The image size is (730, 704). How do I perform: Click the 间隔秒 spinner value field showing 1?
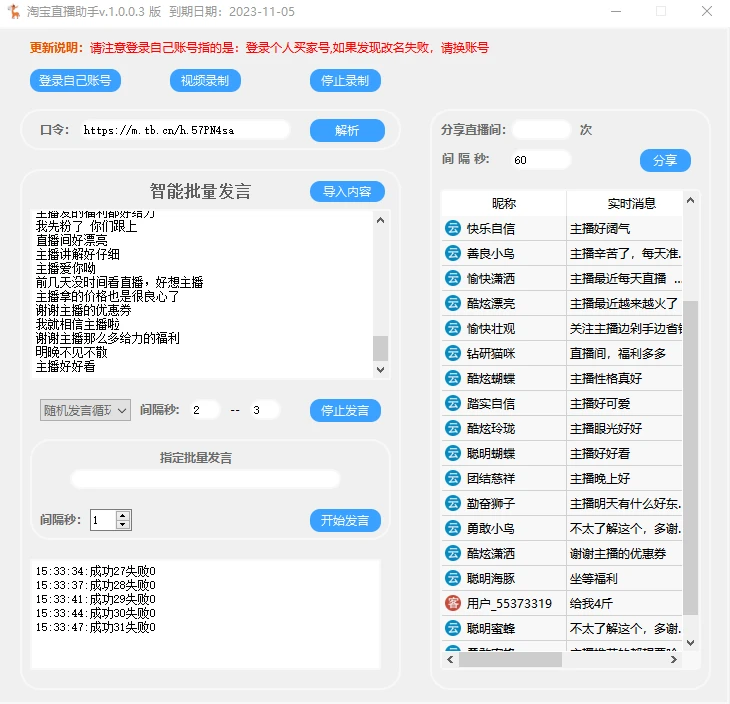point(103,520)
